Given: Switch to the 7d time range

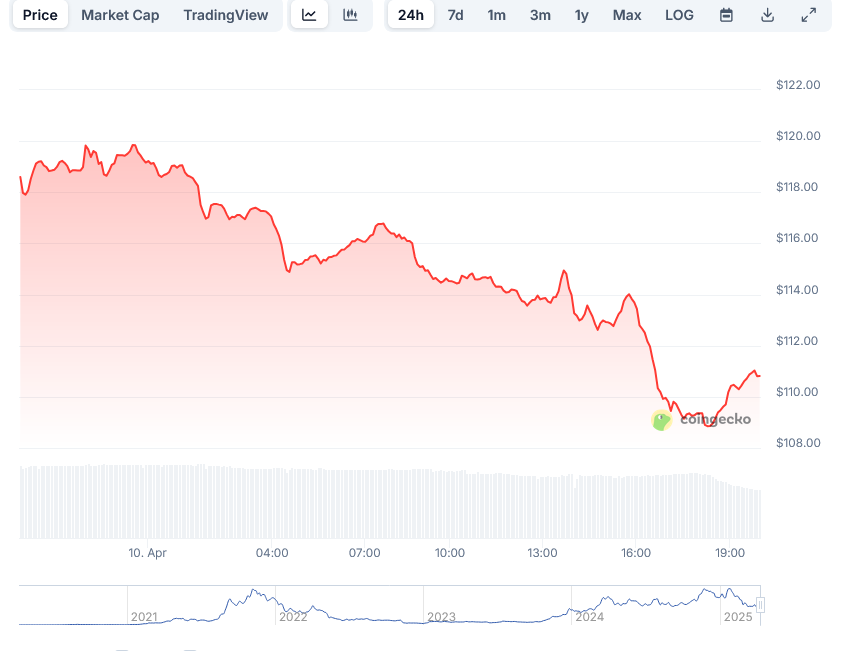Looking at the screenshot, I should tap(455, 15).
